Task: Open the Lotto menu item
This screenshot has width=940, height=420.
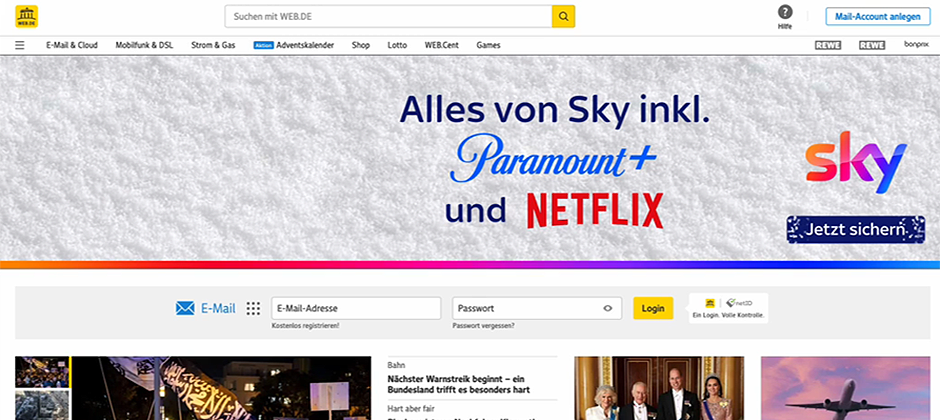Action: coord(397,45)
